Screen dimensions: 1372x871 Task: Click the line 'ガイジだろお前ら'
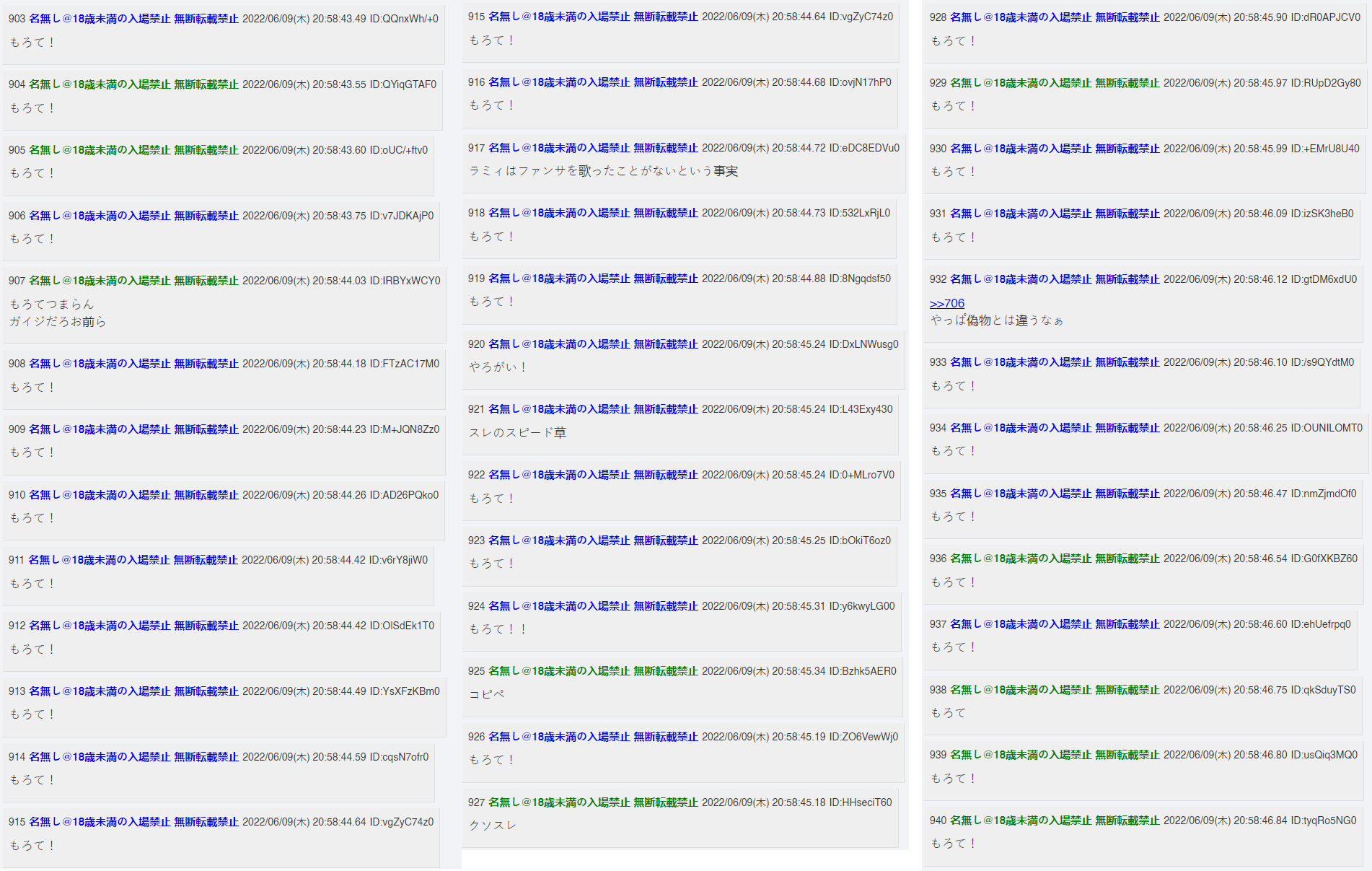tap(58, 322)
